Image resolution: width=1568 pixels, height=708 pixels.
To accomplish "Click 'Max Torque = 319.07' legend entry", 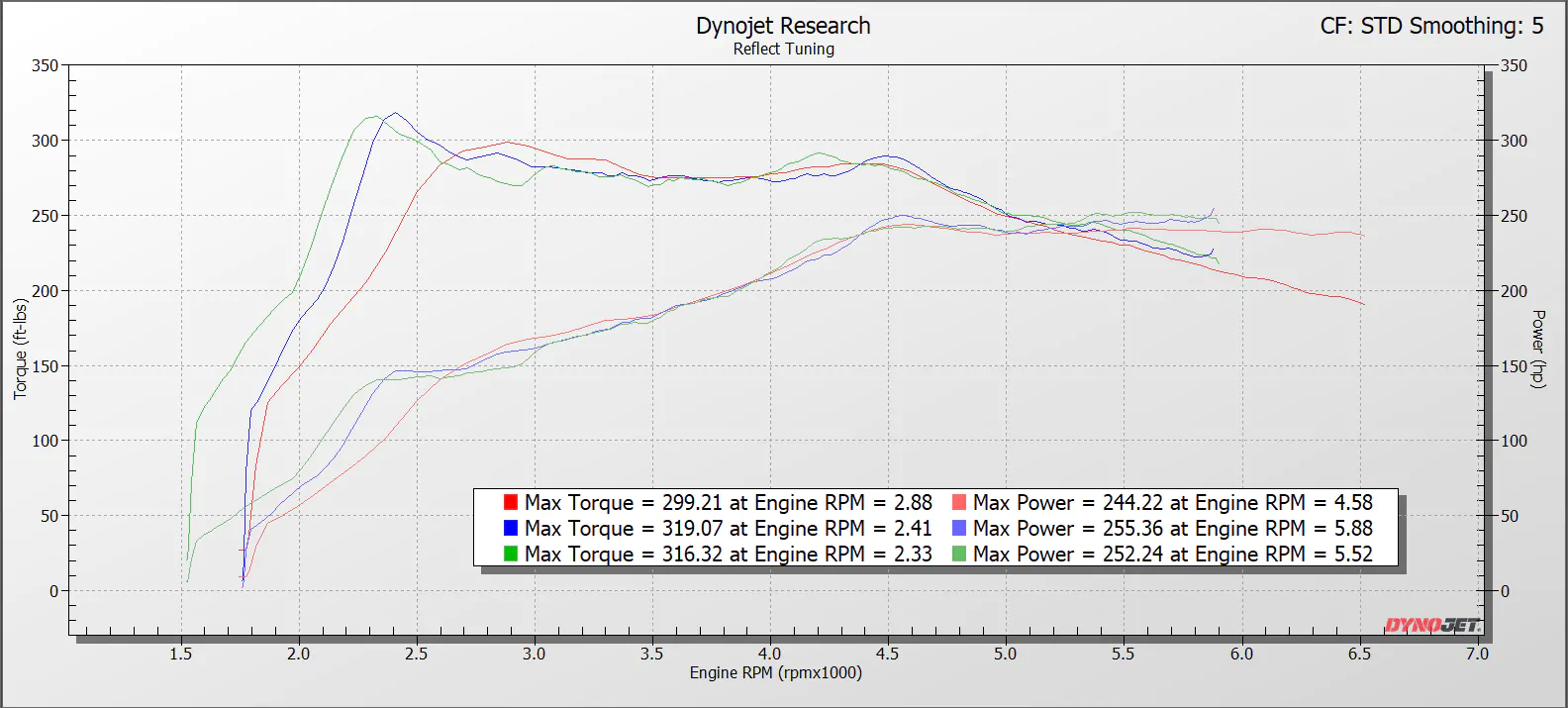I will (729, 528).
